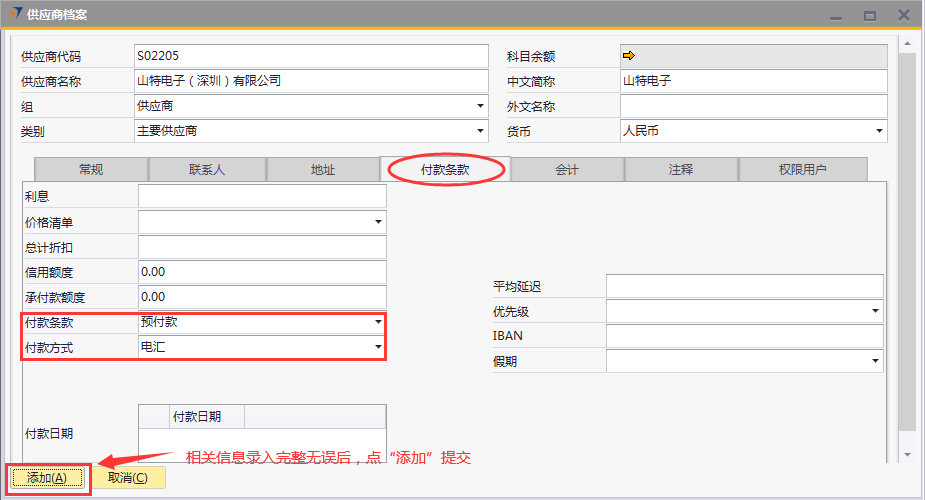Focus the 信用额度 field
The width and height of the screenshot is (925, 500).
click(x=262, y=272)
